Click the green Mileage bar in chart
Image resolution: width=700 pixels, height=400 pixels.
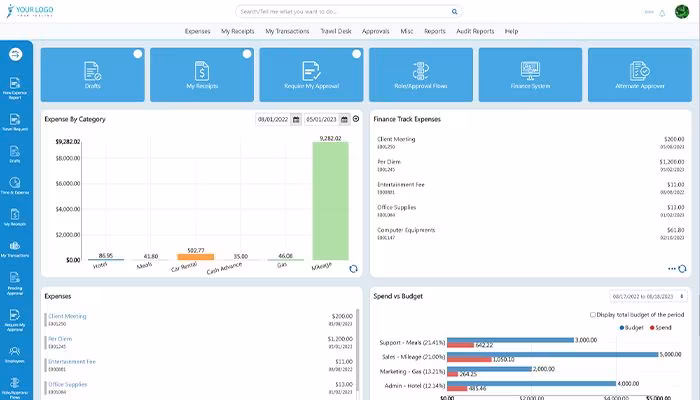pyautogui.click(x=330, y=201)
